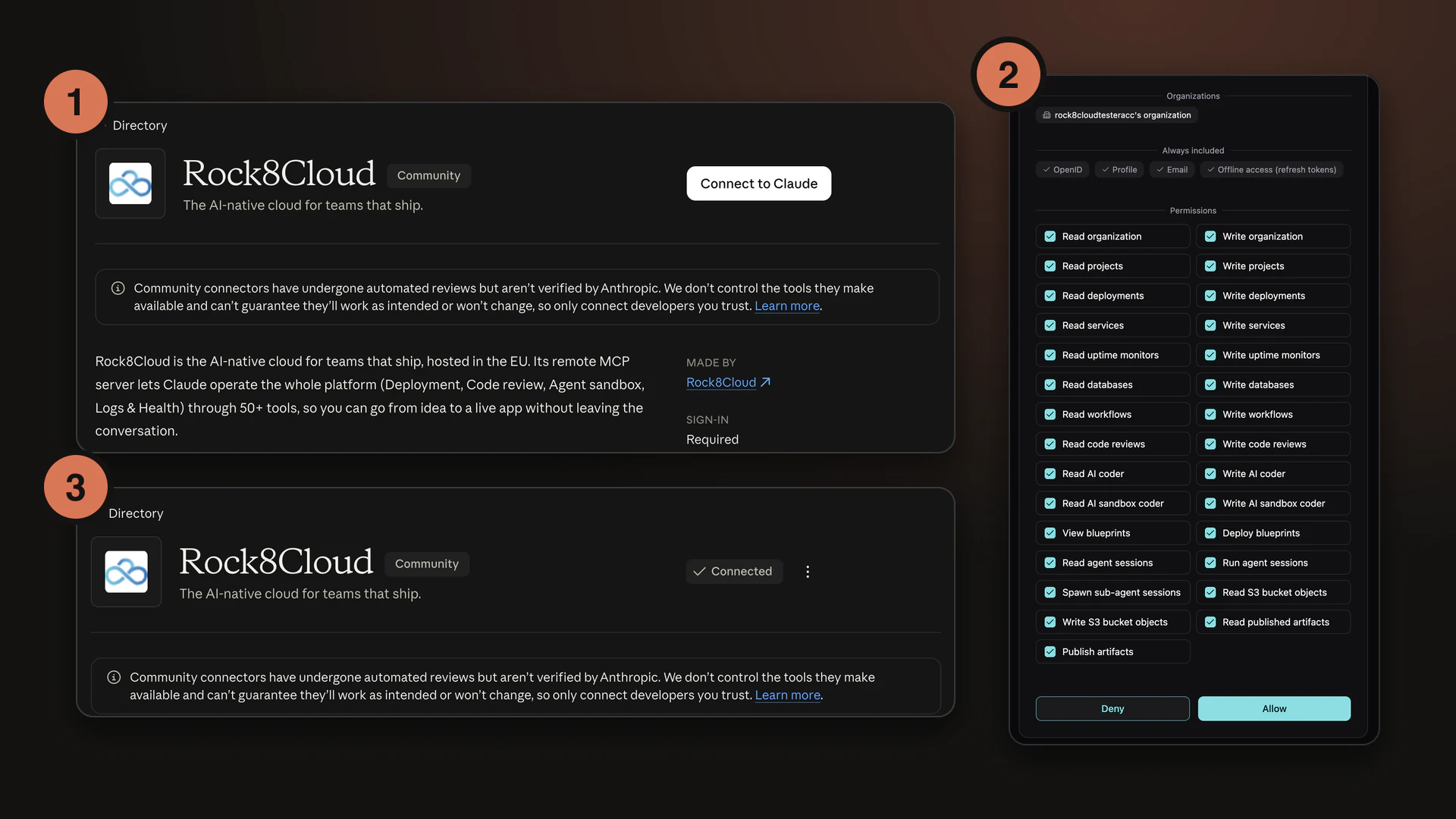
Task: Disable Write AI coder permission
Action: point(1210,474)
